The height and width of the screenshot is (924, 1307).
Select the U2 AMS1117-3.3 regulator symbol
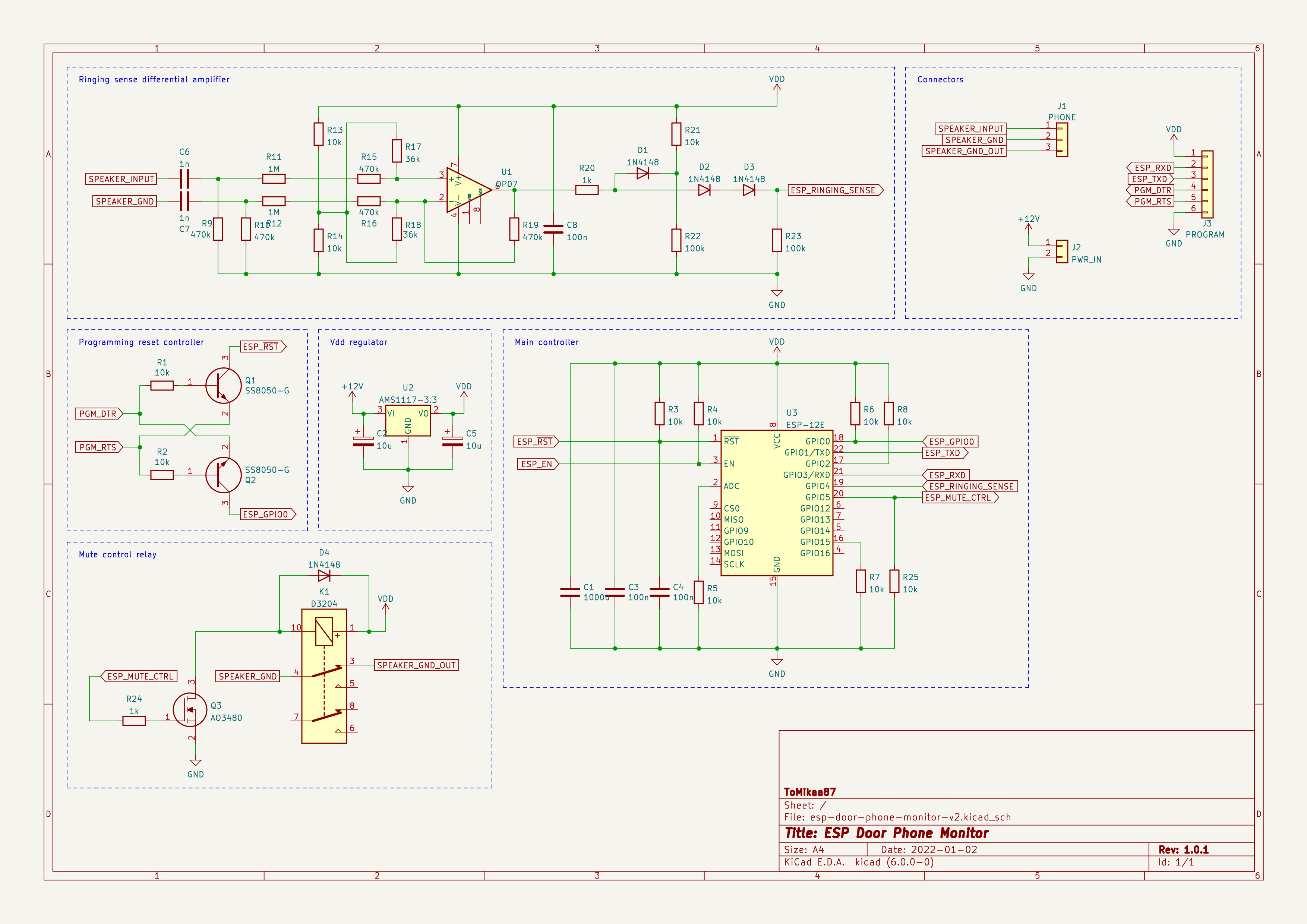click(x=408, y=421)
